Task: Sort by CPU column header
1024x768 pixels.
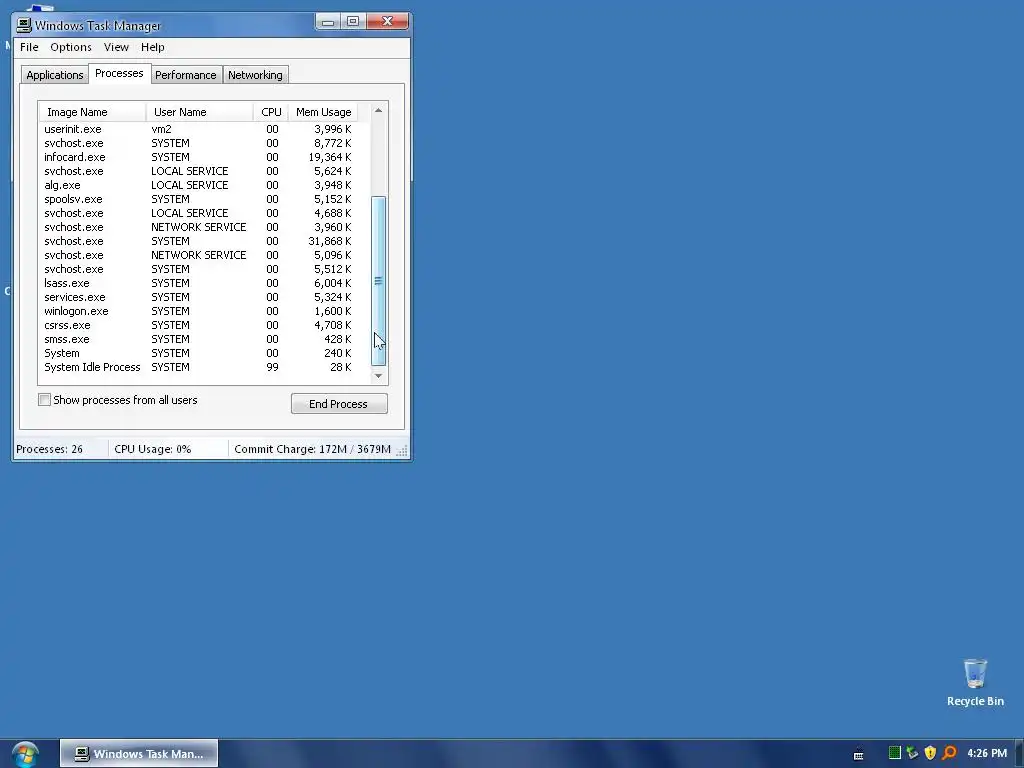Action: pyautogui.click(x=271, y=112)
